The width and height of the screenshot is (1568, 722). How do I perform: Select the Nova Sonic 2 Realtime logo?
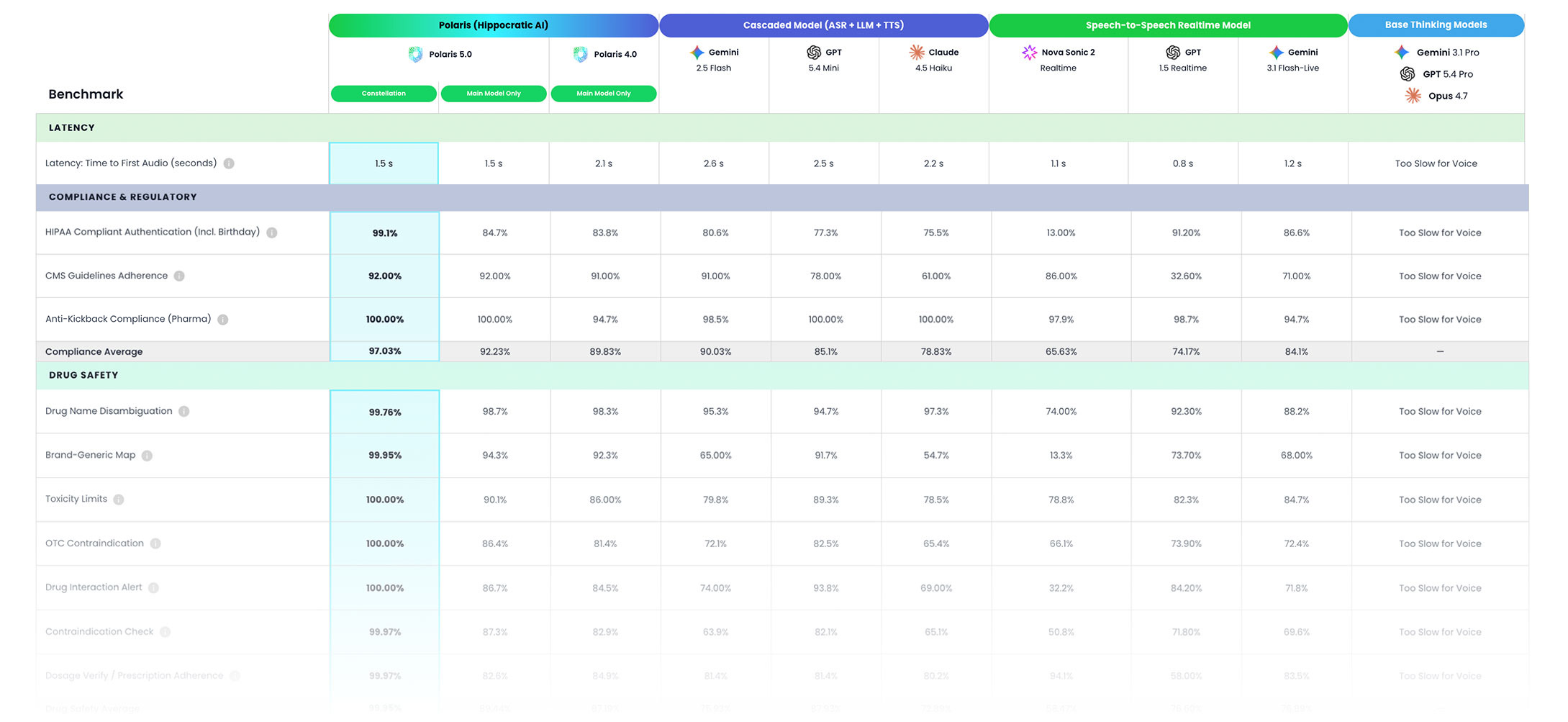tap(1030, 52)
